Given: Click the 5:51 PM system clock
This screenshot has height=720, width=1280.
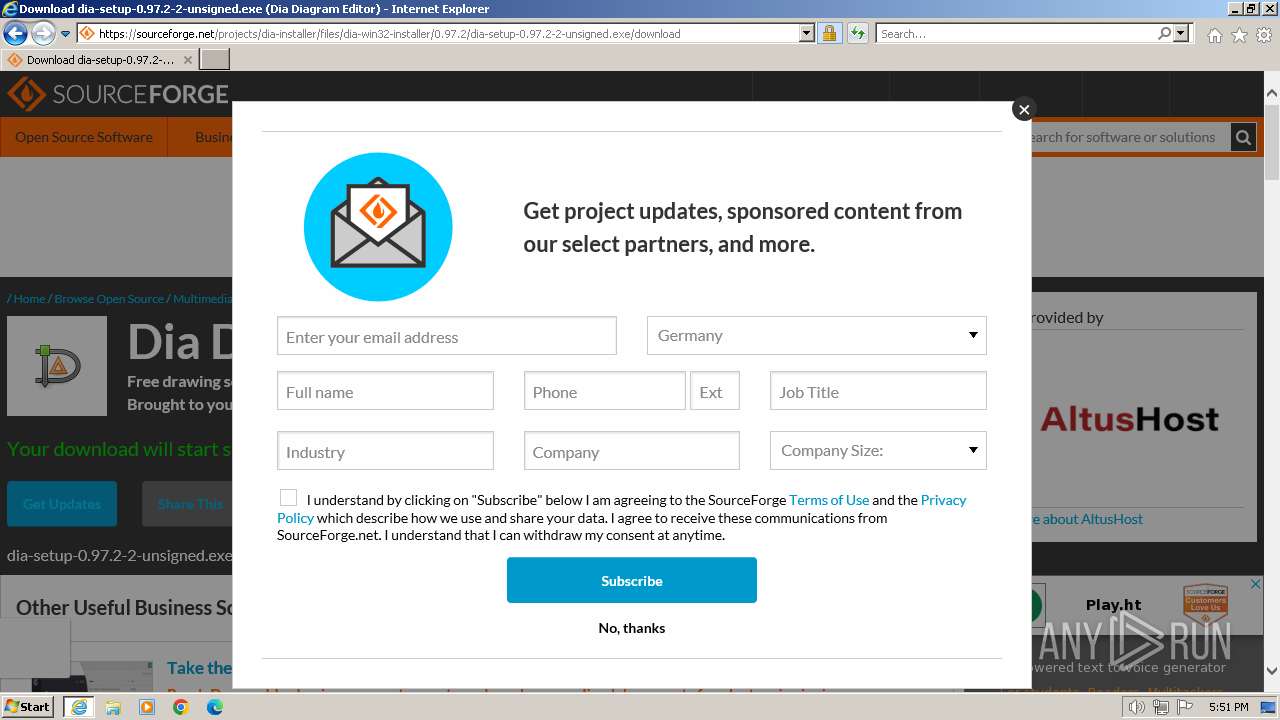Looking at the screenshot, I should click(x=1228, y=707).
